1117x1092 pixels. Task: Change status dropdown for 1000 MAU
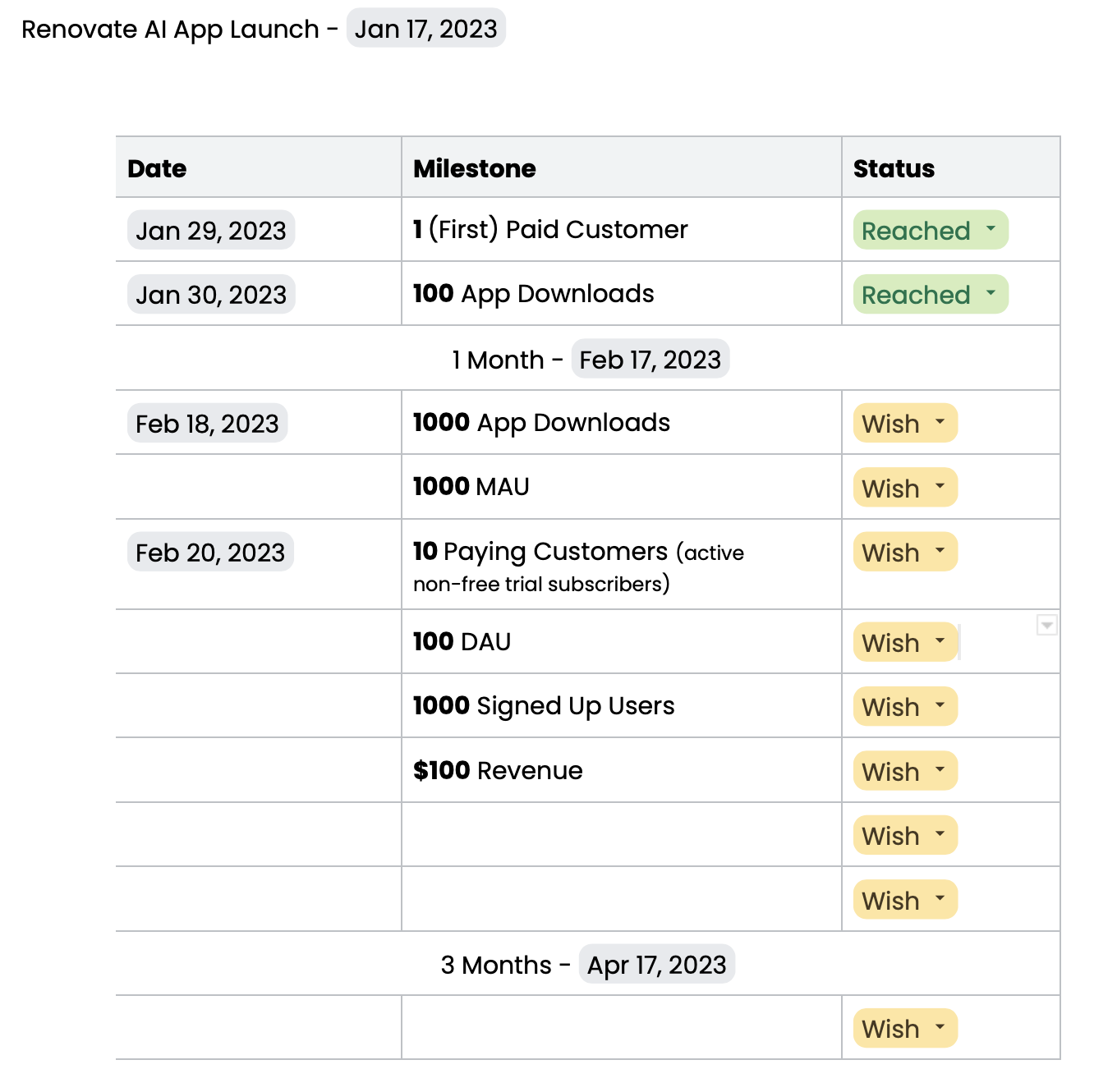point(905,489)
